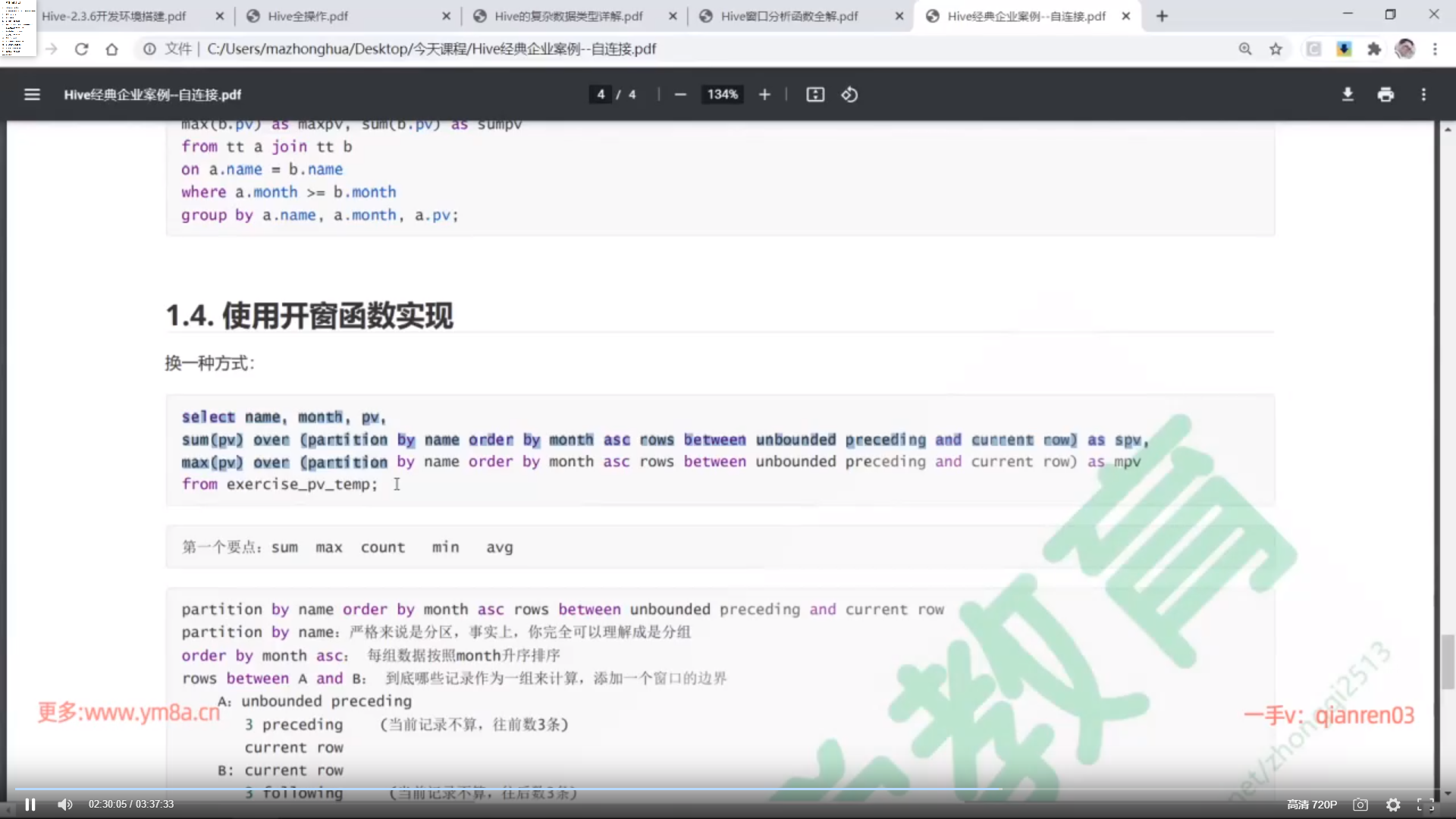The width and height of the screenshot is (1456, 819).
Task: Open video player settings gear
Action: 1393,805
